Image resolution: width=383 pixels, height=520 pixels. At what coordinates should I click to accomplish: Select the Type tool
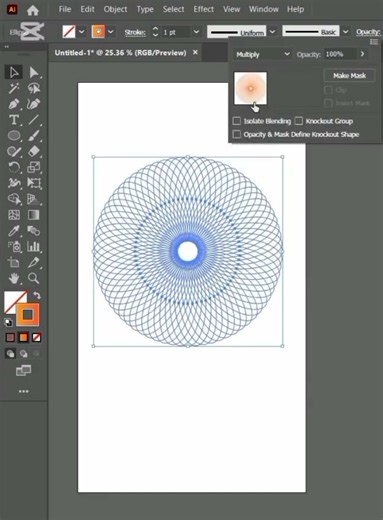tap(14, 120)
